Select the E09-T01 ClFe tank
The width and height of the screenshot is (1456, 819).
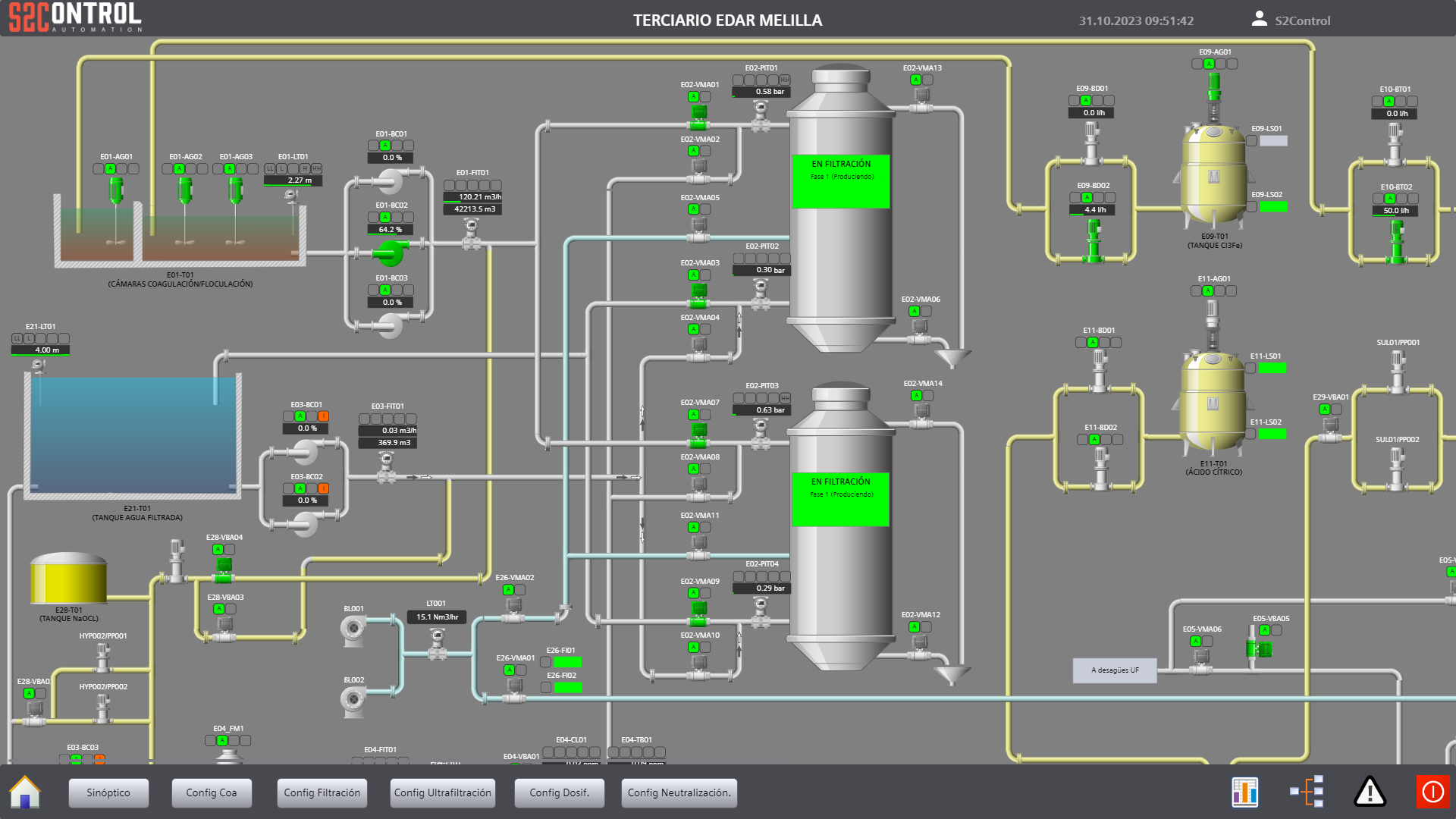click(x=1213, y=174)
